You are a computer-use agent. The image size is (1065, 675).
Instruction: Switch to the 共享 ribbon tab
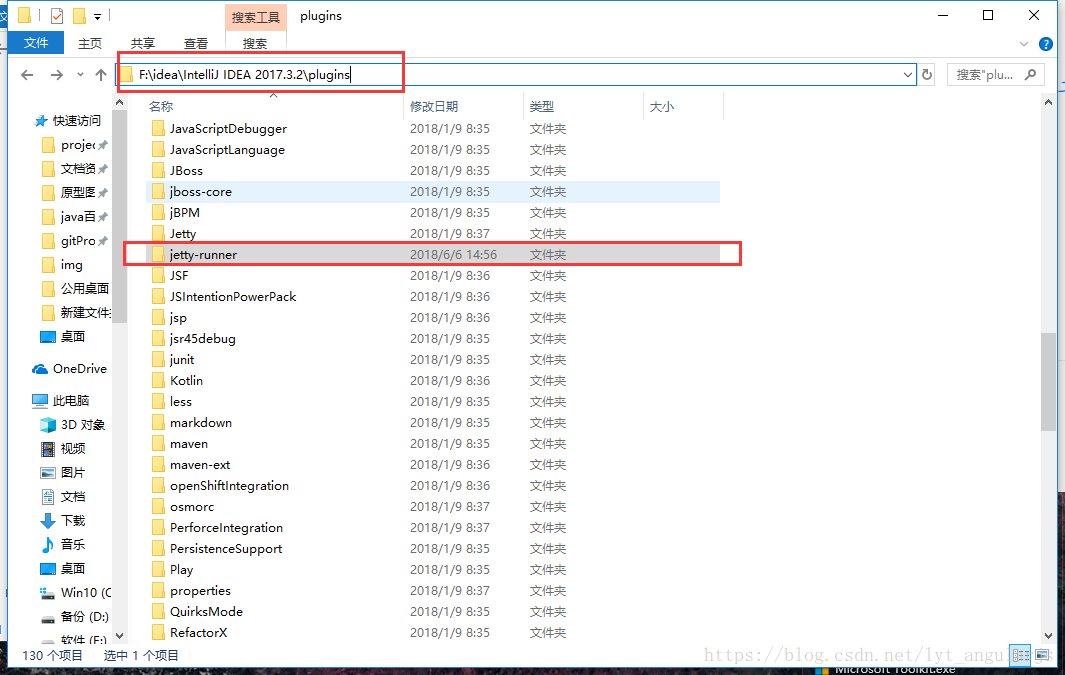click(x=143, y=43)
